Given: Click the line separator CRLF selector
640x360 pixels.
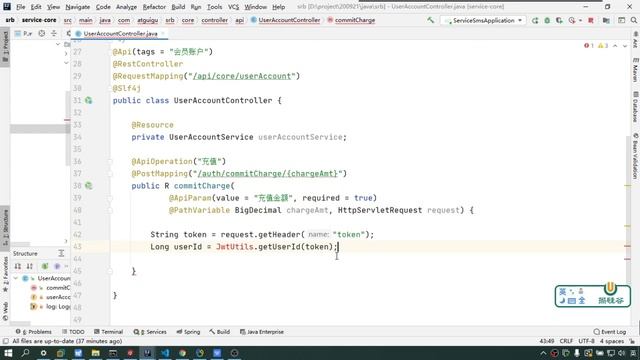Looking at the screenshot, I should (x=566, y=341).
